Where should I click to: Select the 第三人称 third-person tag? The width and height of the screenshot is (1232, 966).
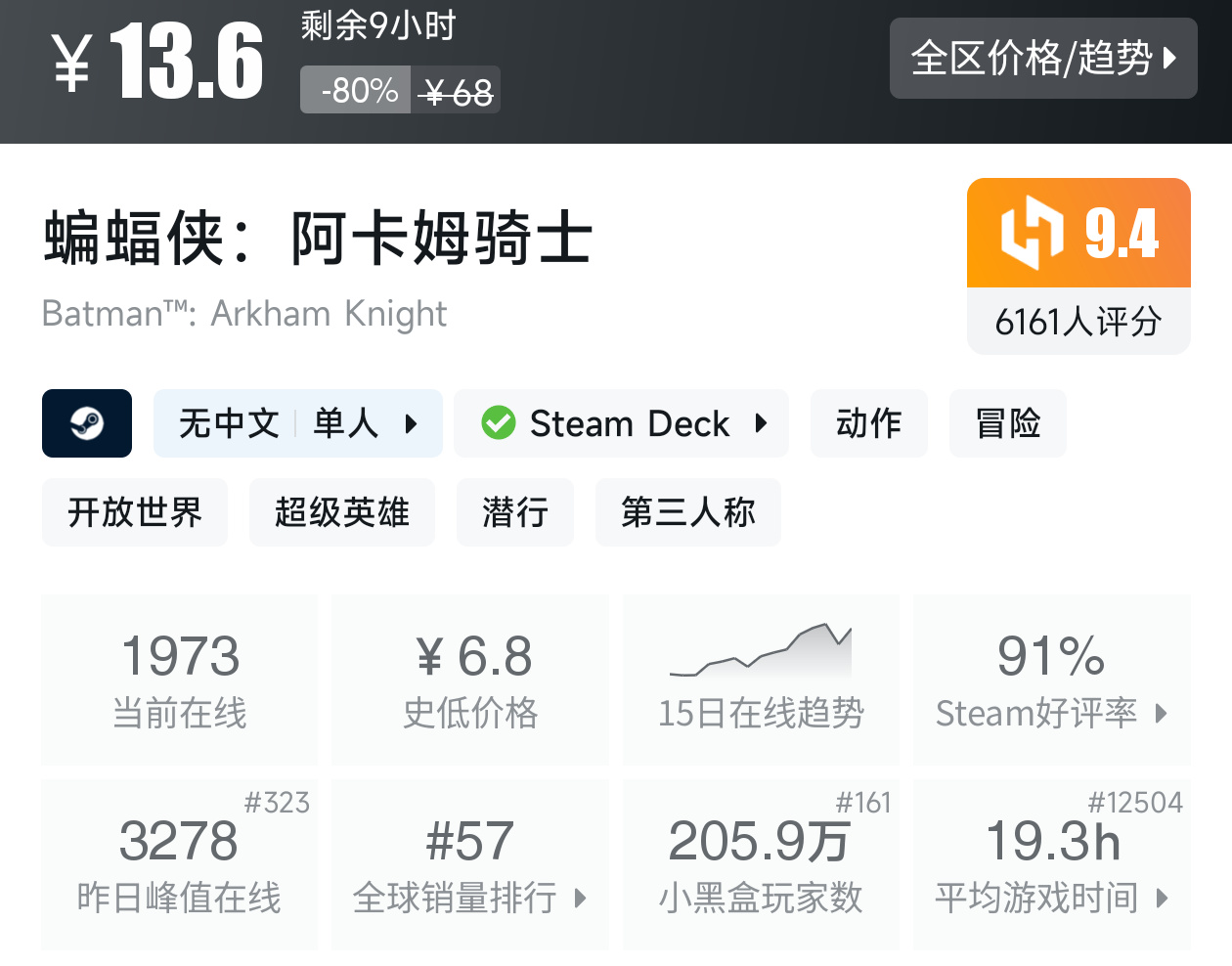[688, 512]
